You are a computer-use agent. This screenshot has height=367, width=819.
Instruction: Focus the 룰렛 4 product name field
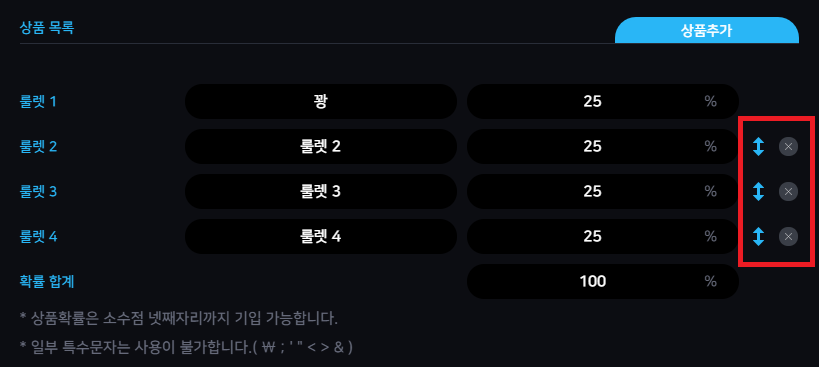point(321,236)
